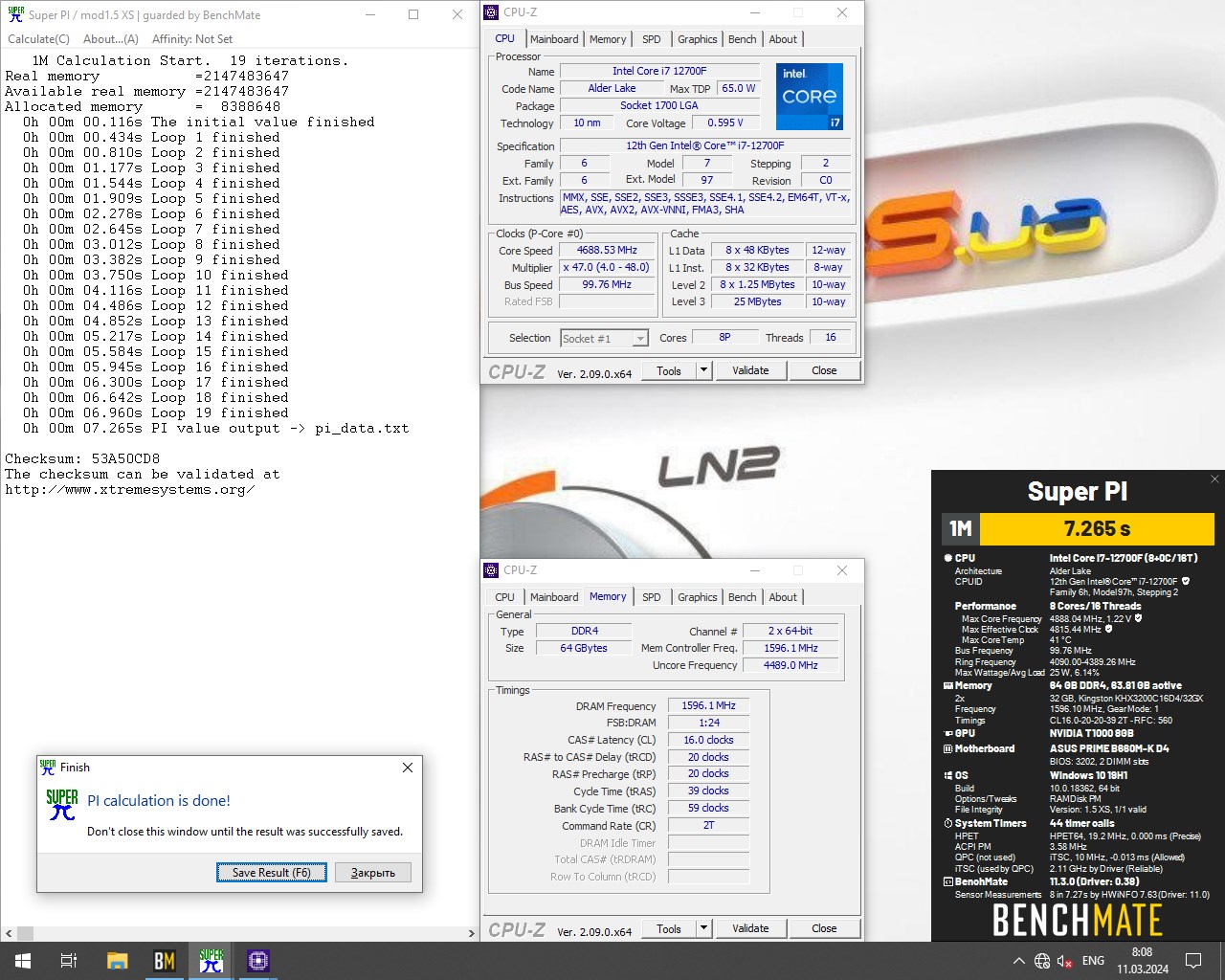
Task: Open the About...(A) menu
Action: pyautogui.click(x=111, y=39)
